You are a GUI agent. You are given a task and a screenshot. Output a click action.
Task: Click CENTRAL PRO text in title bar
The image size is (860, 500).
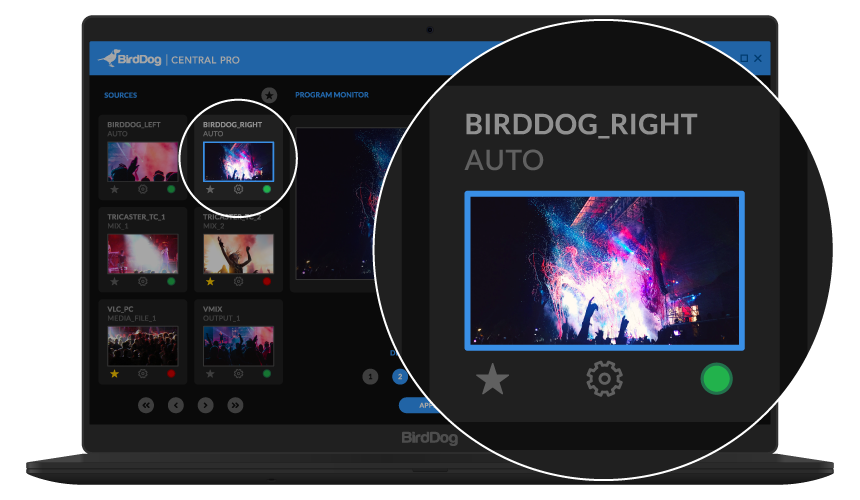click(205, 60)
